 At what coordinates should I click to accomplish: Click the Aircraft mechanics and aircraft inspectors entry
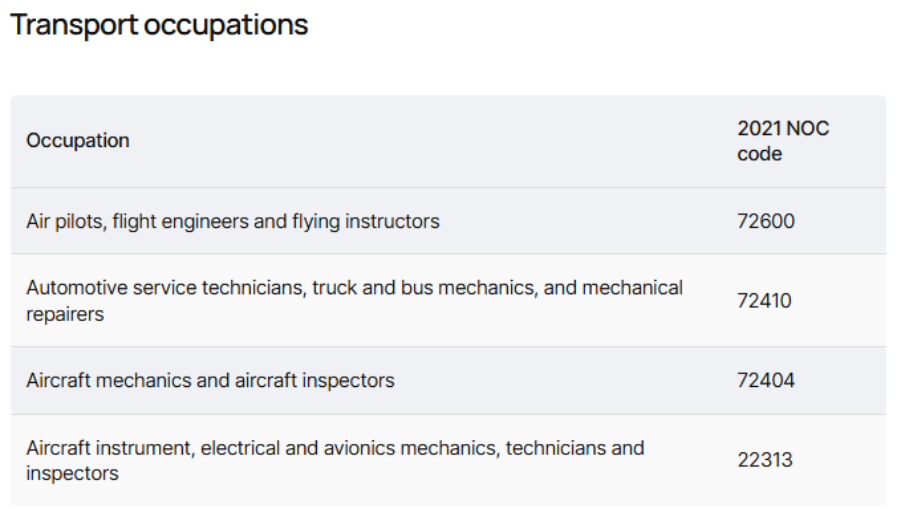click(x=210, y=380)
